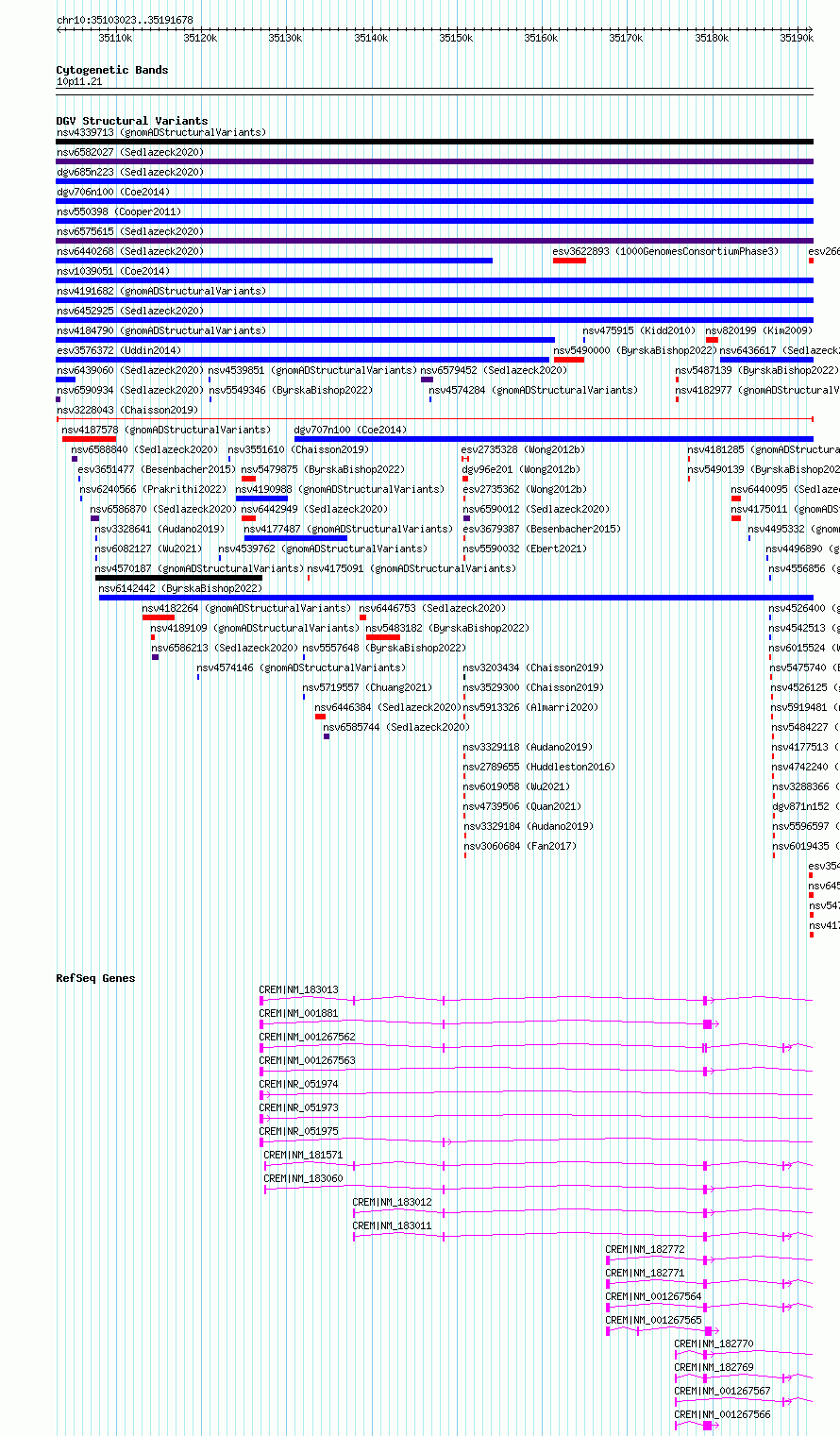Viewport: 840px width, 1436px height.
Task: Click red bar under esv3622893 (1000GenomesConsortiumPhase3)
Action: pos(569,261)
